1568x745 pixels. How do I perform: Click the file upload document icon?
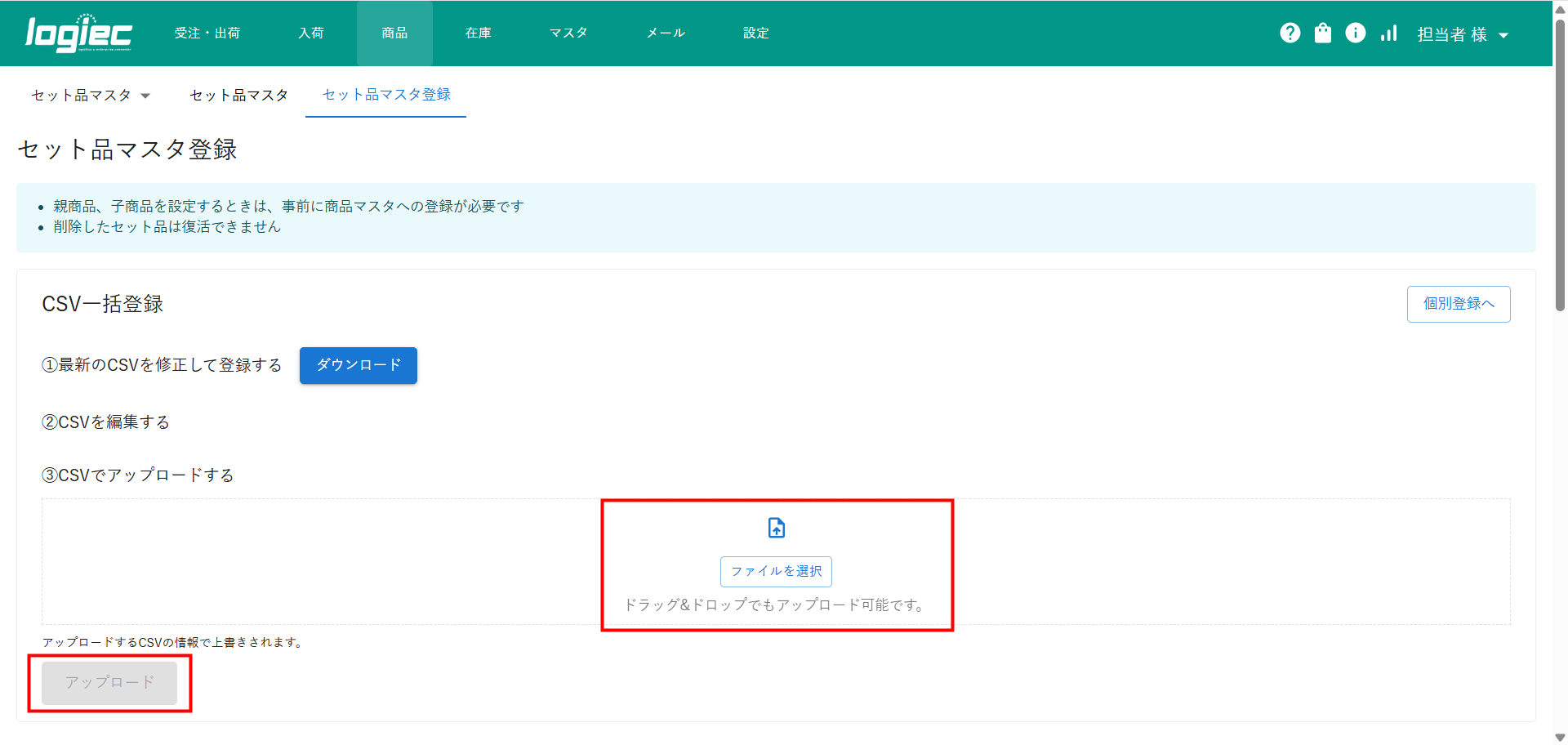(x=776, y=528)
